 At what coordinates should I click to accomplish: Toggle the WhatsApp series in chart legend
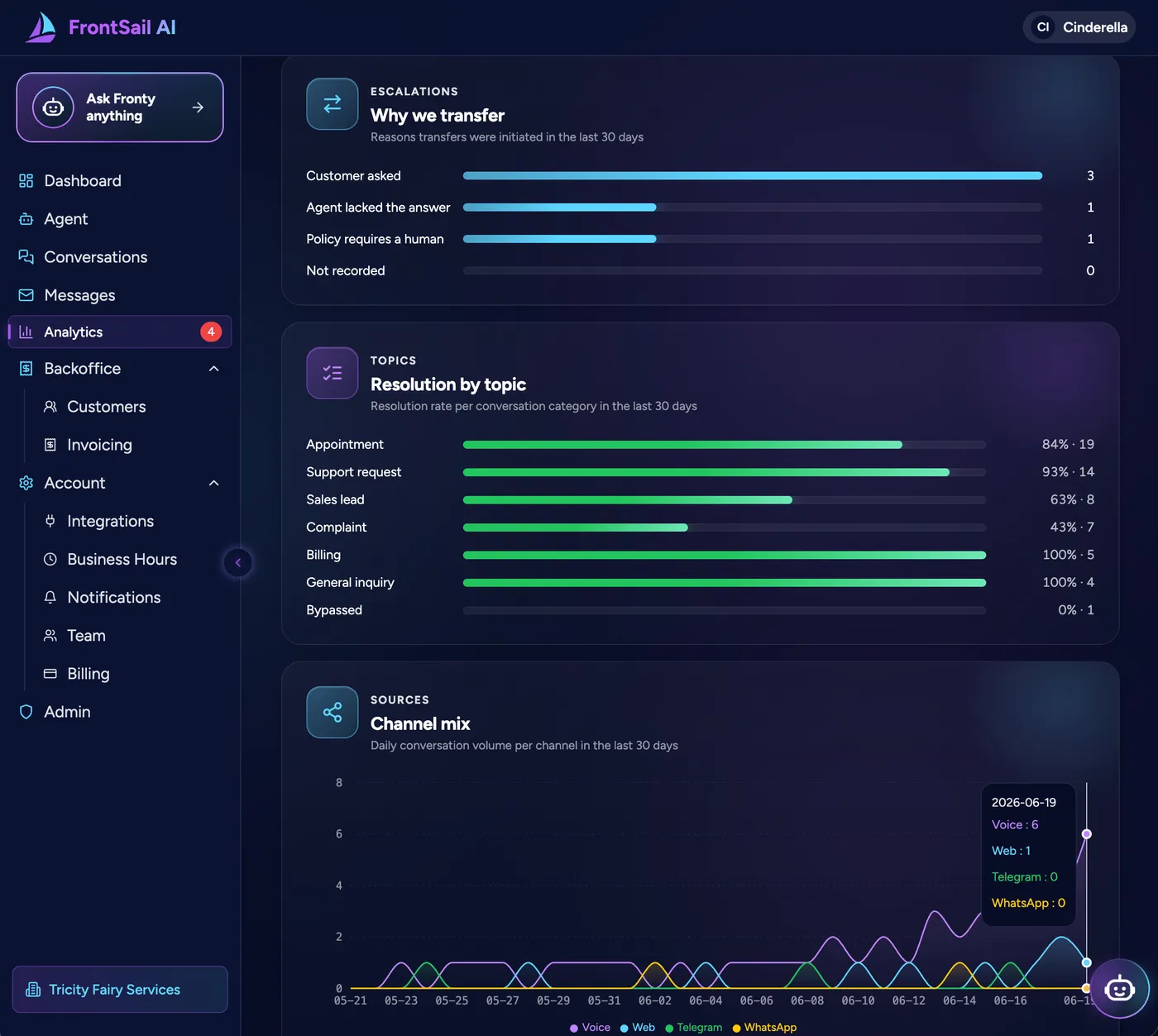point(764,1028)
